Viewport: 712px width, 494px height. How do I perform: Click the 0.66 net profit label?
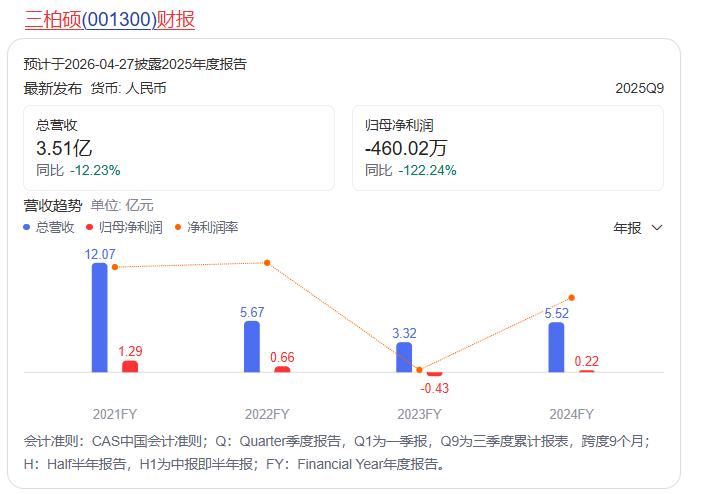click(282, 357)
